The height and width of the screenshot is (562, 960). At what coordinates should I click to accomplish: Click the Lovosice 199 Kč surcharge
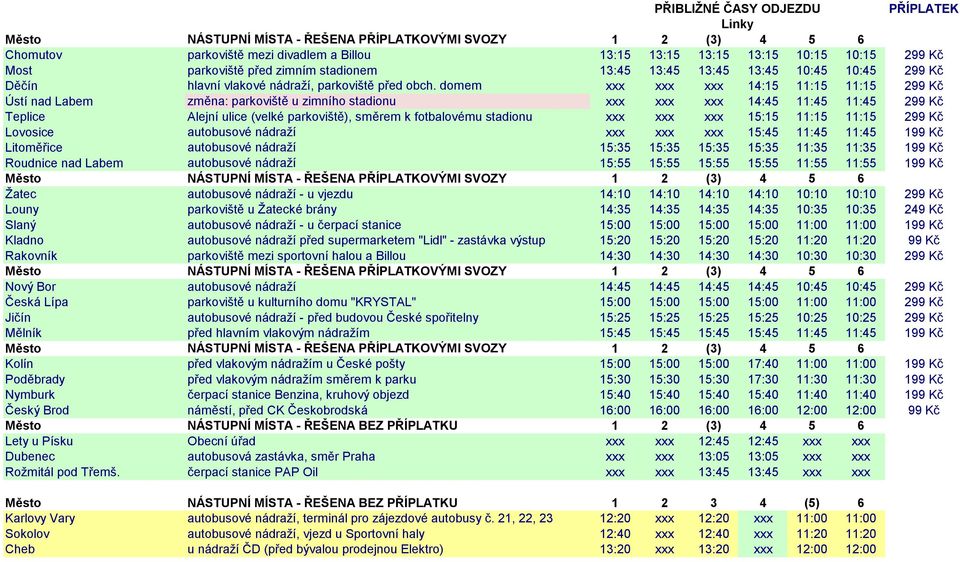[923, 132]
